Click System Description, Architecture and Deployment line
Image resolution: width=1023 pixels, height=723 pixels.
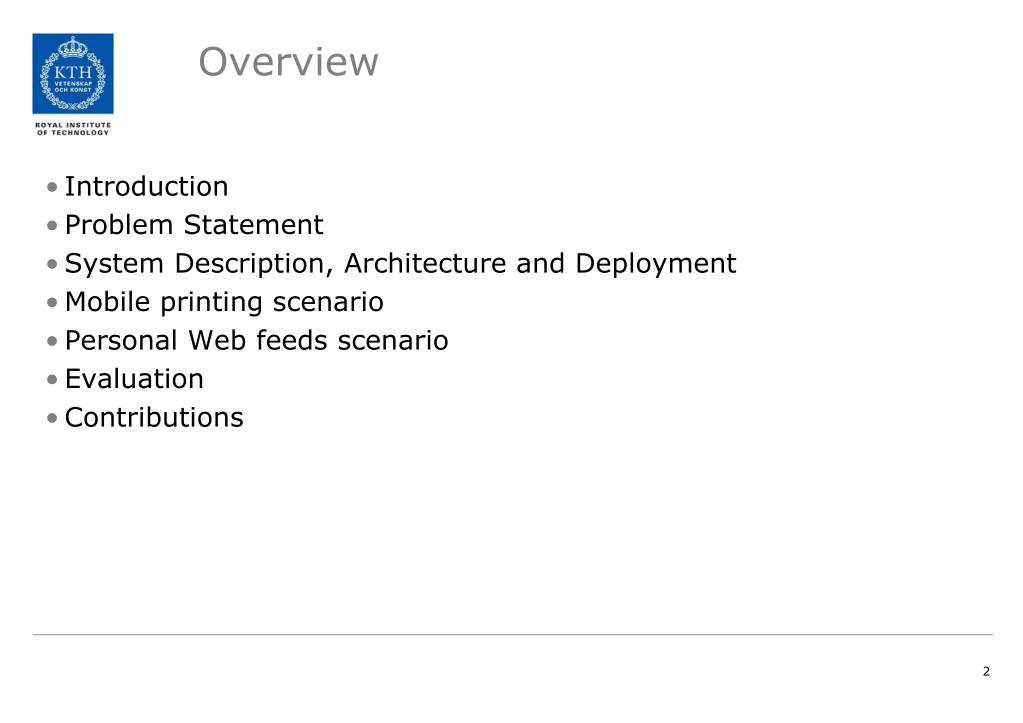coord(401,264)
